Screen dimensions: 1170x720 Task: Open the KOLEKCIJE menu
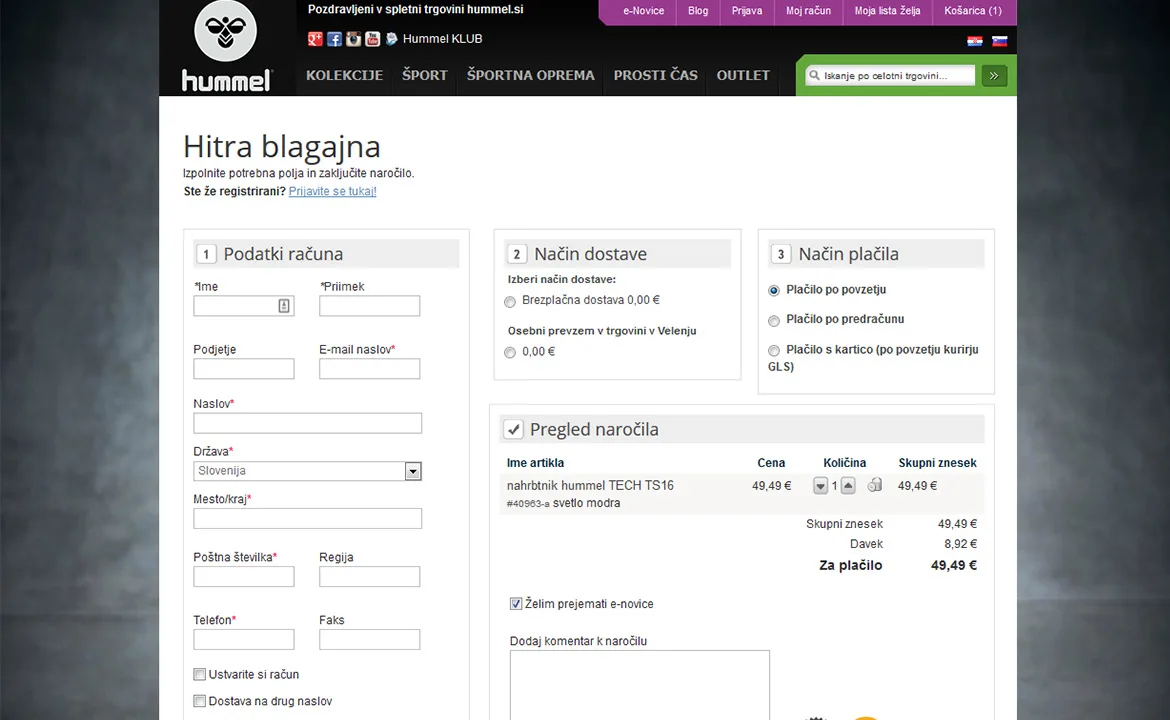344,75
